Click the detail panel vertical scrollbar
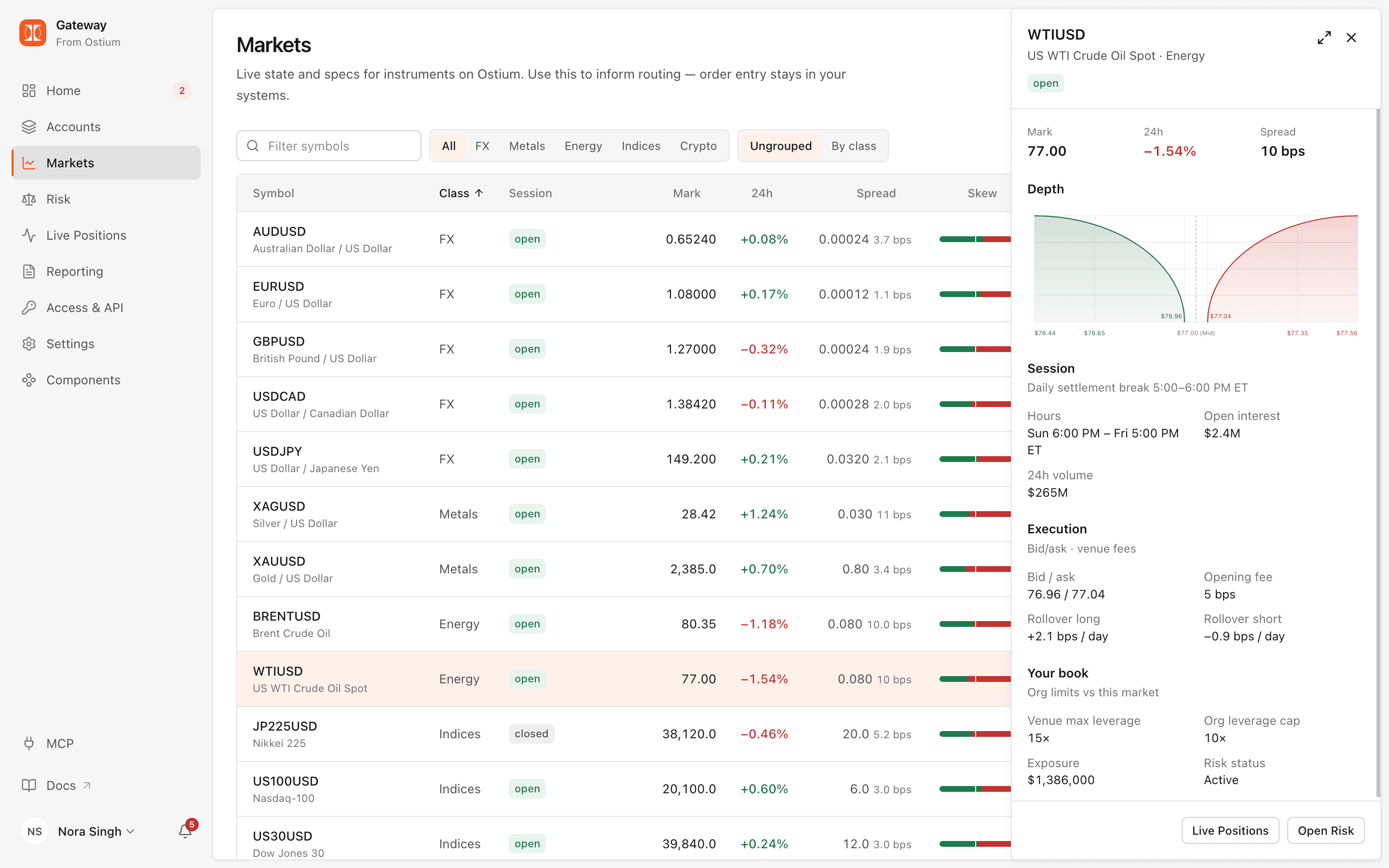The height and width of the screenshot is (868, 1389). click(1377, 453)
